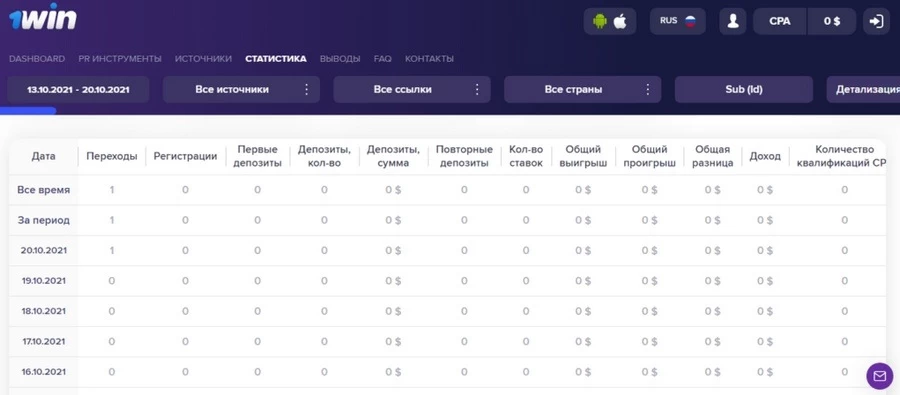Open the Android app download icon

(x=600, y=21)
